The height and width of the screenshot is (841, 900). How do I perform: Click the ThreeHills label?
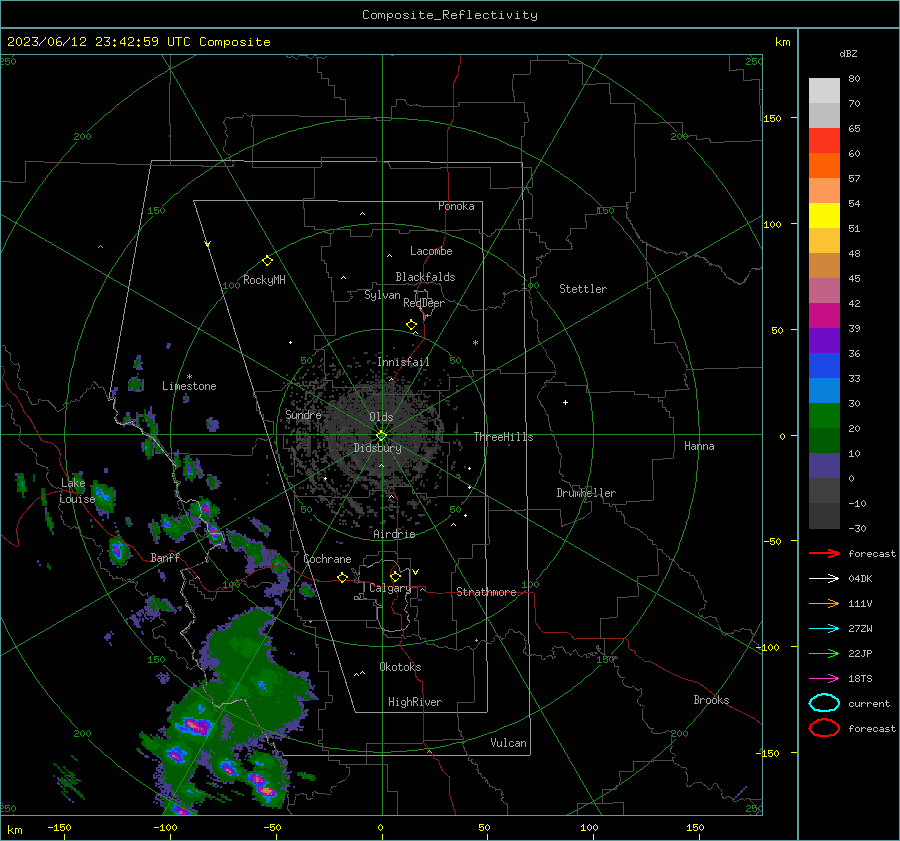503,437
